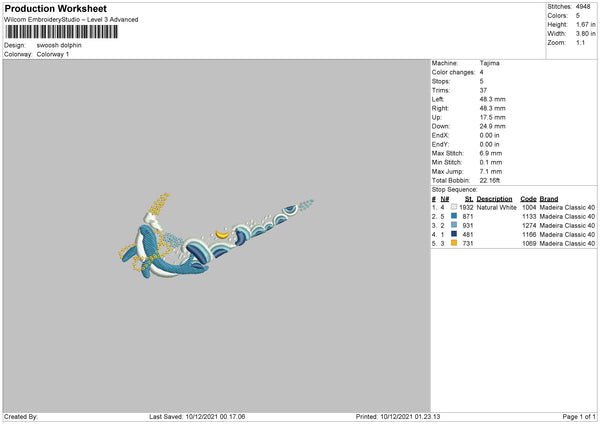The image size is (600, 424).
Task: Click the 'Last Saved: 10/12/2021 00.17.06' footer text
Action: coord(197,416)
